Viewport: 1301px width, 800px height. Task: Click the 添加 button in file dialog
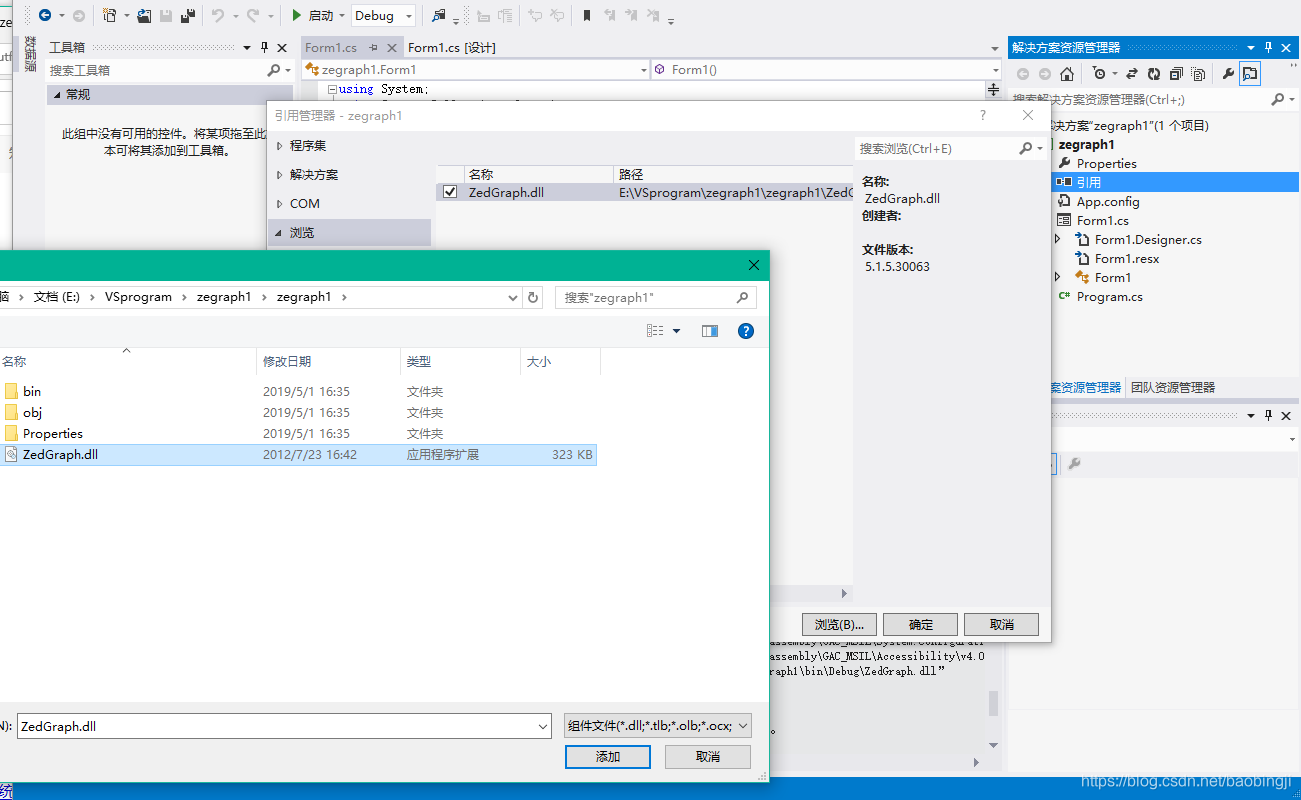pos(608,756)
